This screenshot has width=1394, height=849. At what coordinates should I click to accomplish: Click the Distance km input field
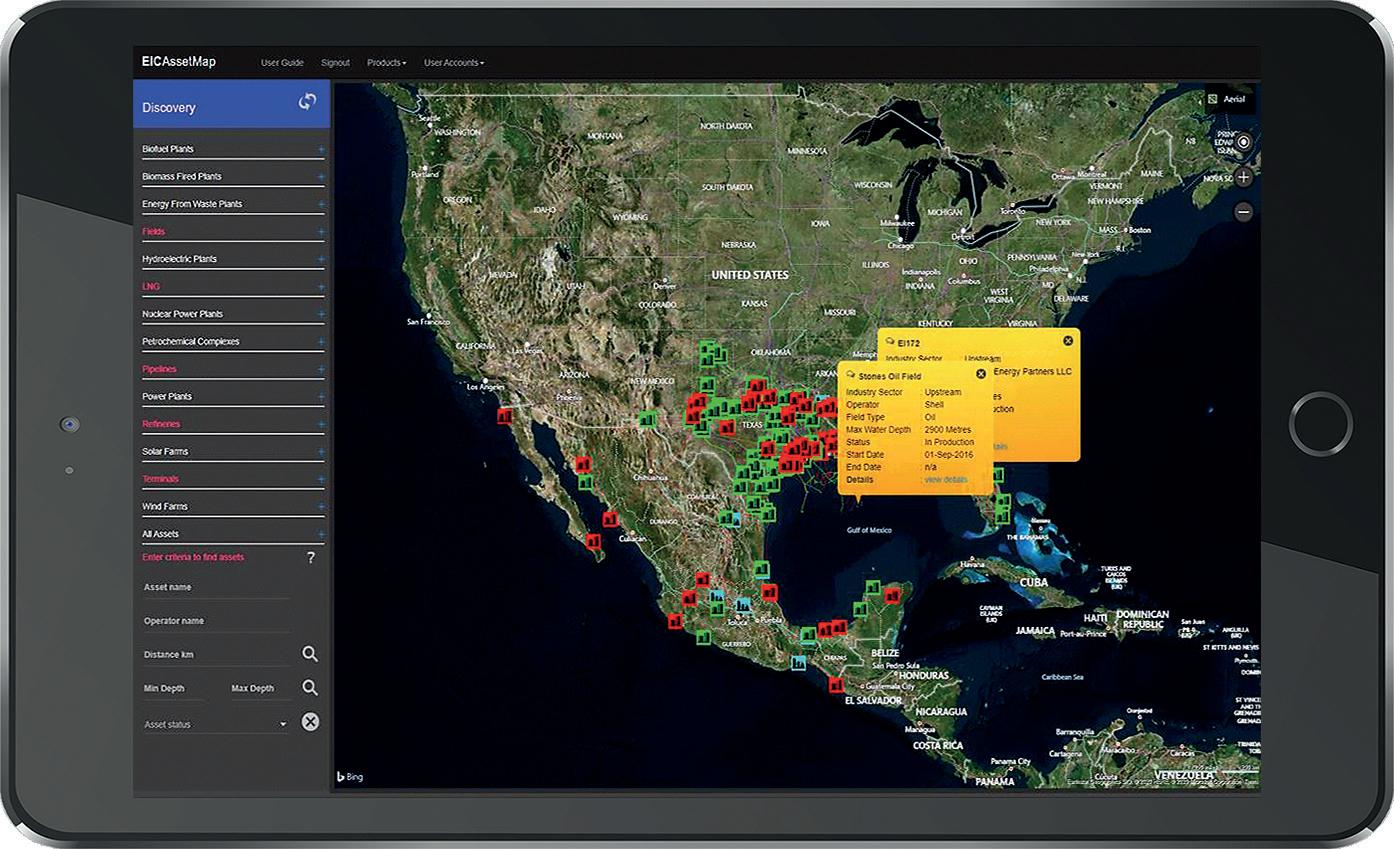[x=216, y=655]
